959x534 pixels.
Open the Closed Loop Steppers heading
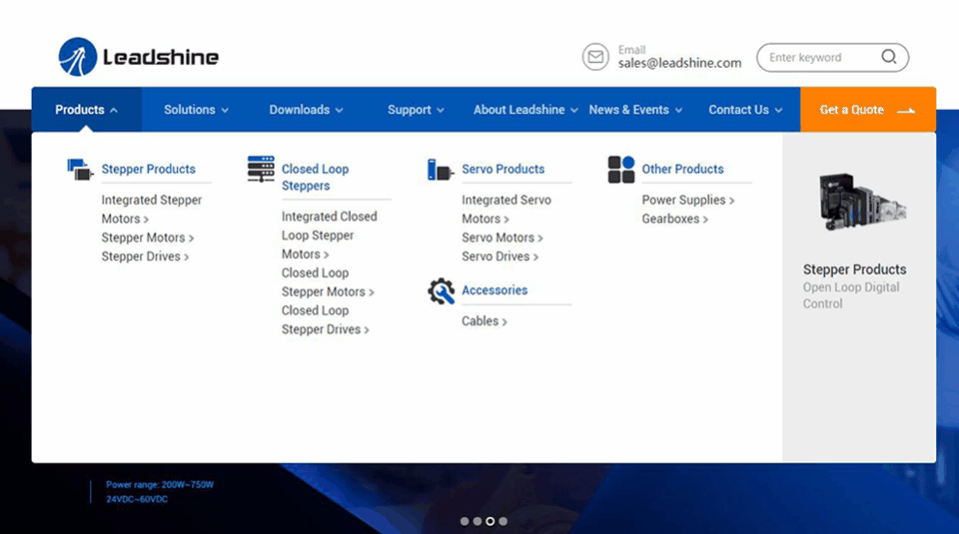[315, 177]
